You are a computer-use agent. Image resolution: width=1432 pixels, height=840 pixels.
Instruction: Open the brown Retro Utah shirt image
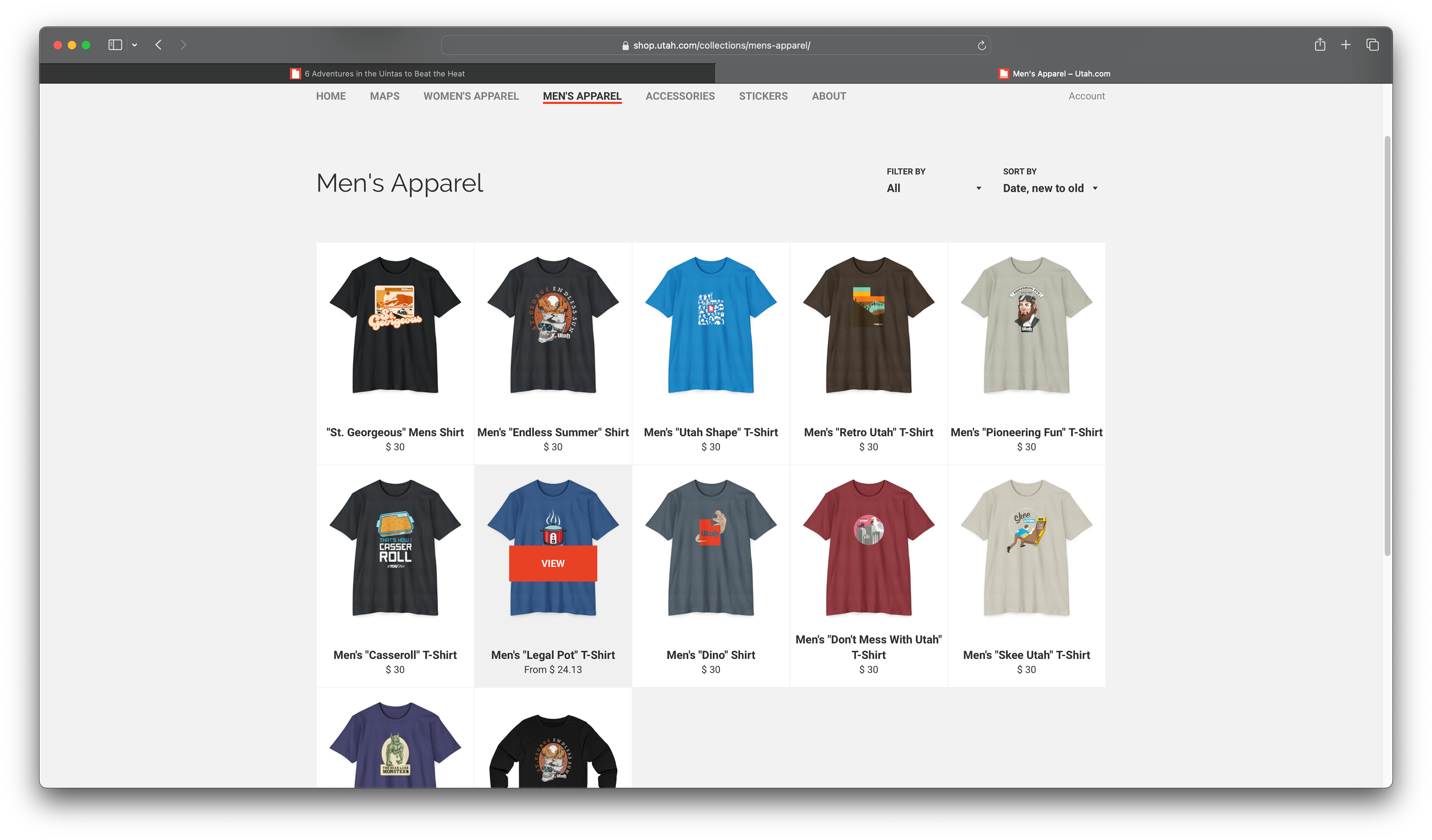[x=868, y=325]
